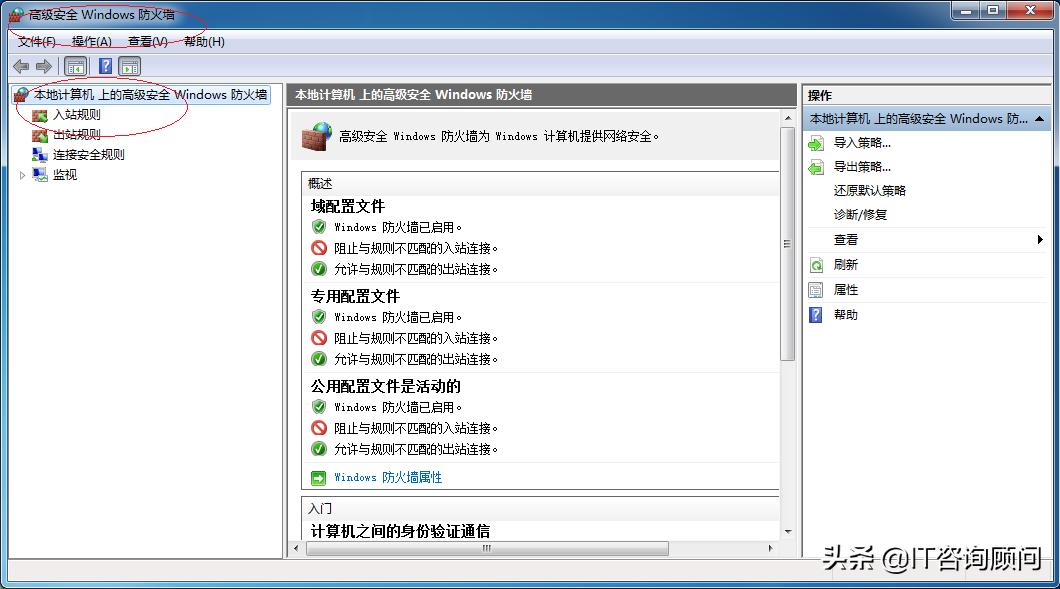The image size is (1060, 589).
Task: Click the 帮助 question mark icon in actions
Action: (x=816, y=315)
